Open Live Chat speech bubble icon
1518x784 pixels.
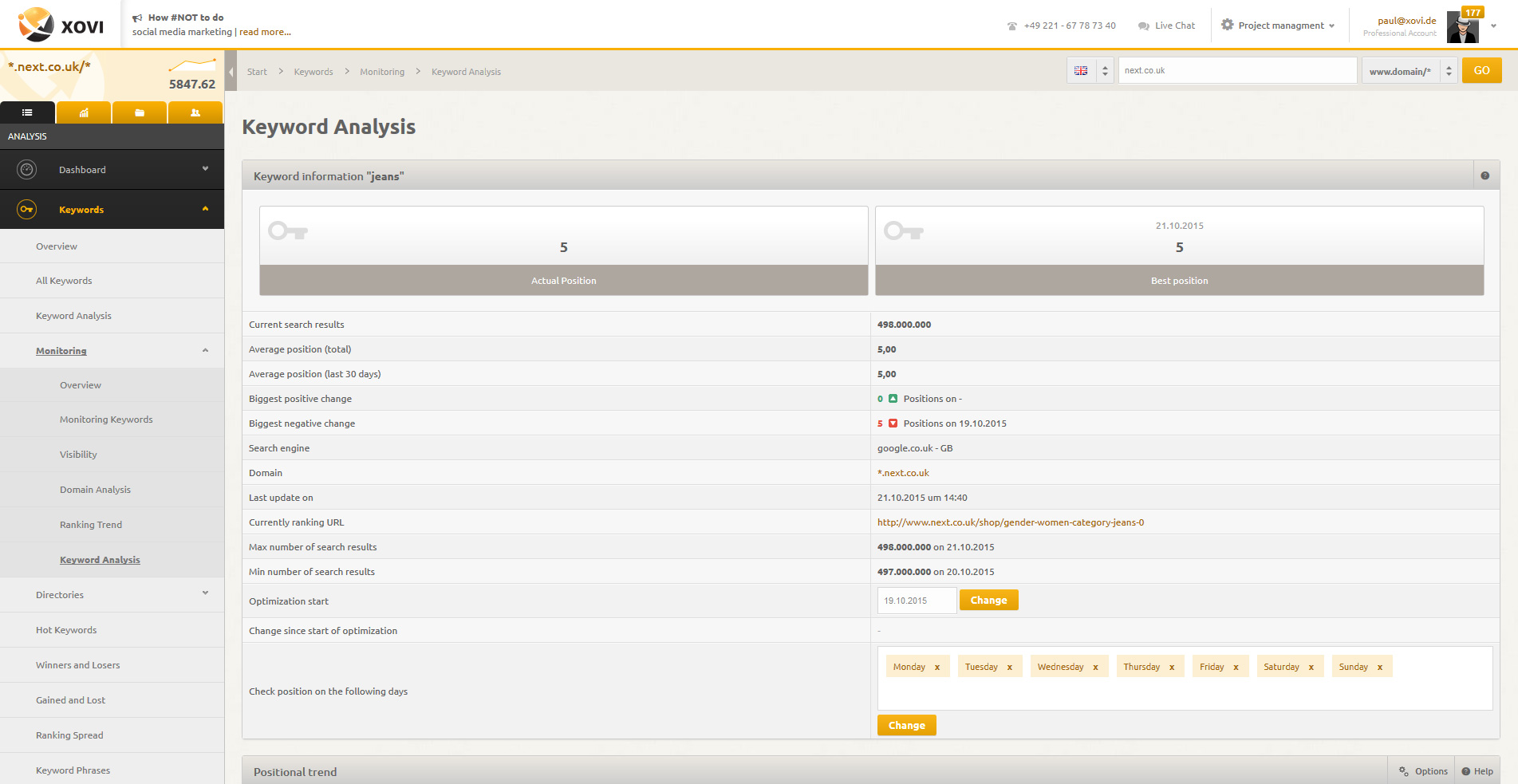coord(1144,26)
